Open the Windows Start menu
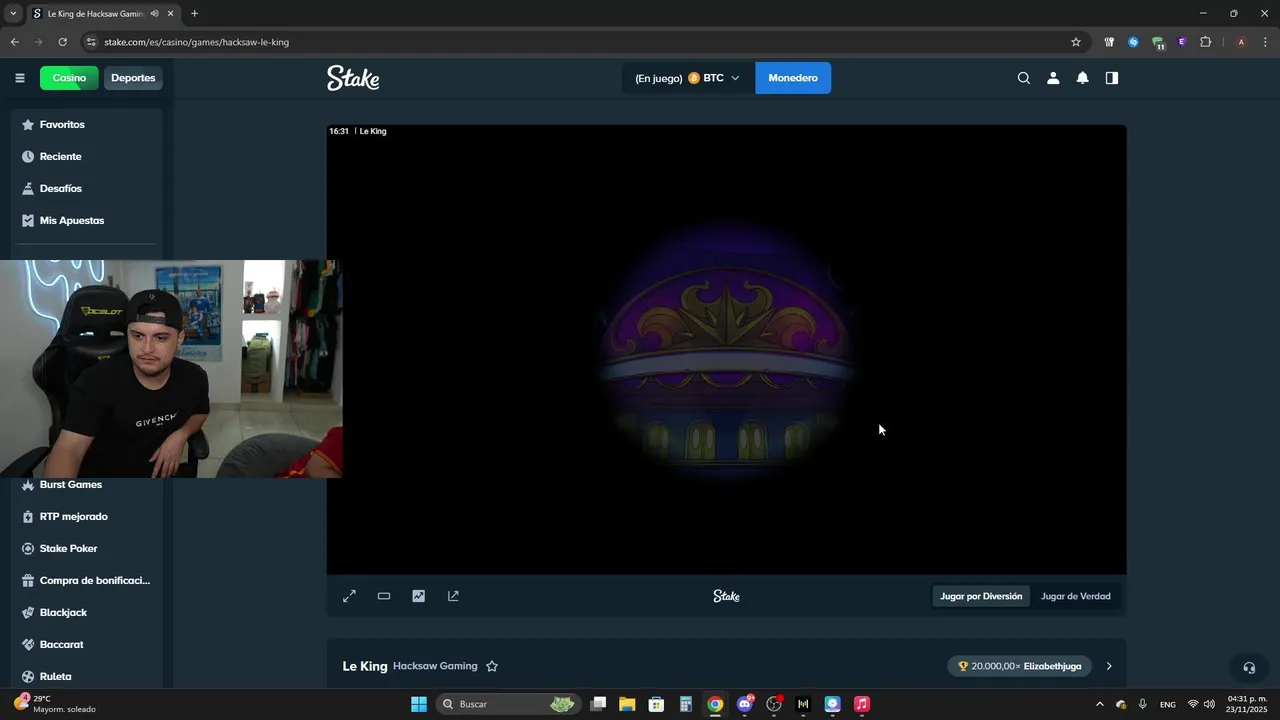The height and width of the screenshot is (720, 1280). point(419,704)
